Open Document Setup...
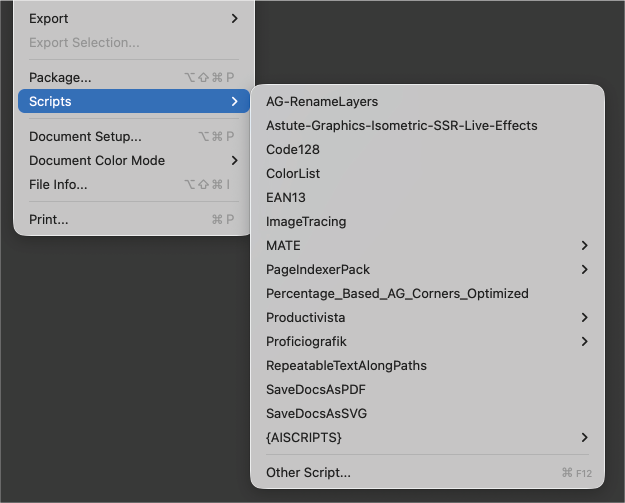This screenshot has height=503, width=625. (x=134, y=136)
